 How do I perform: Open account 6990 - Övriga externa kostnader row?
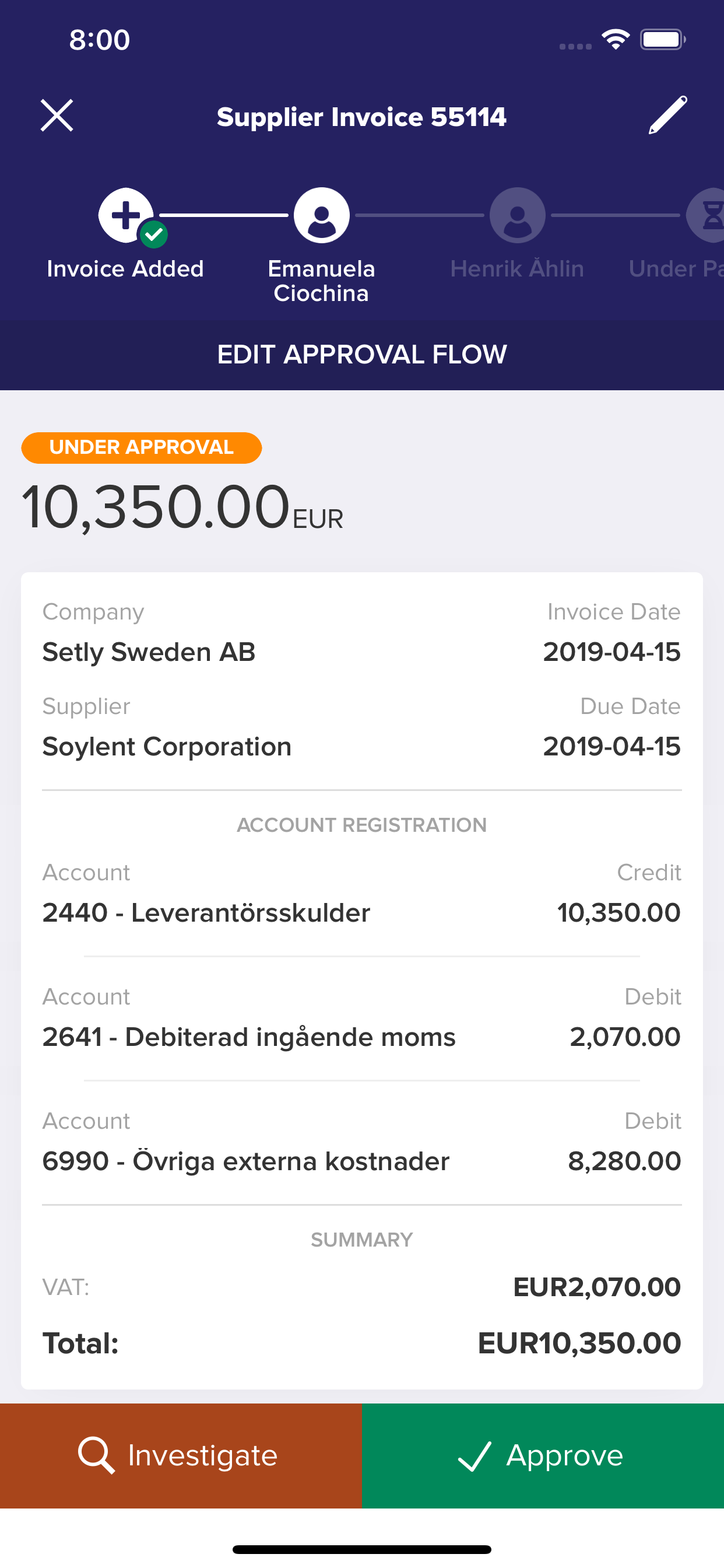tap(362, 1143)
